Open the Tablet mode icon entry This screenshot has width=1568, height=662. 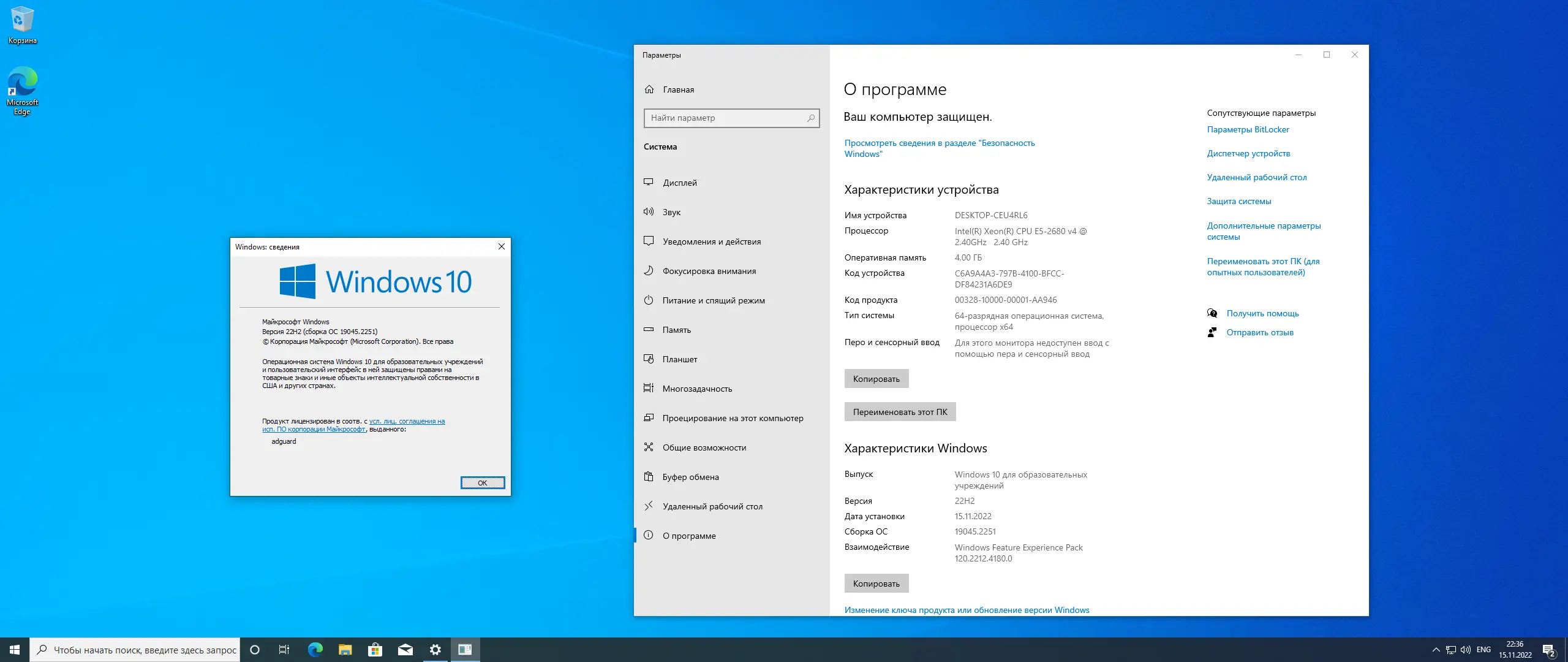649,359
